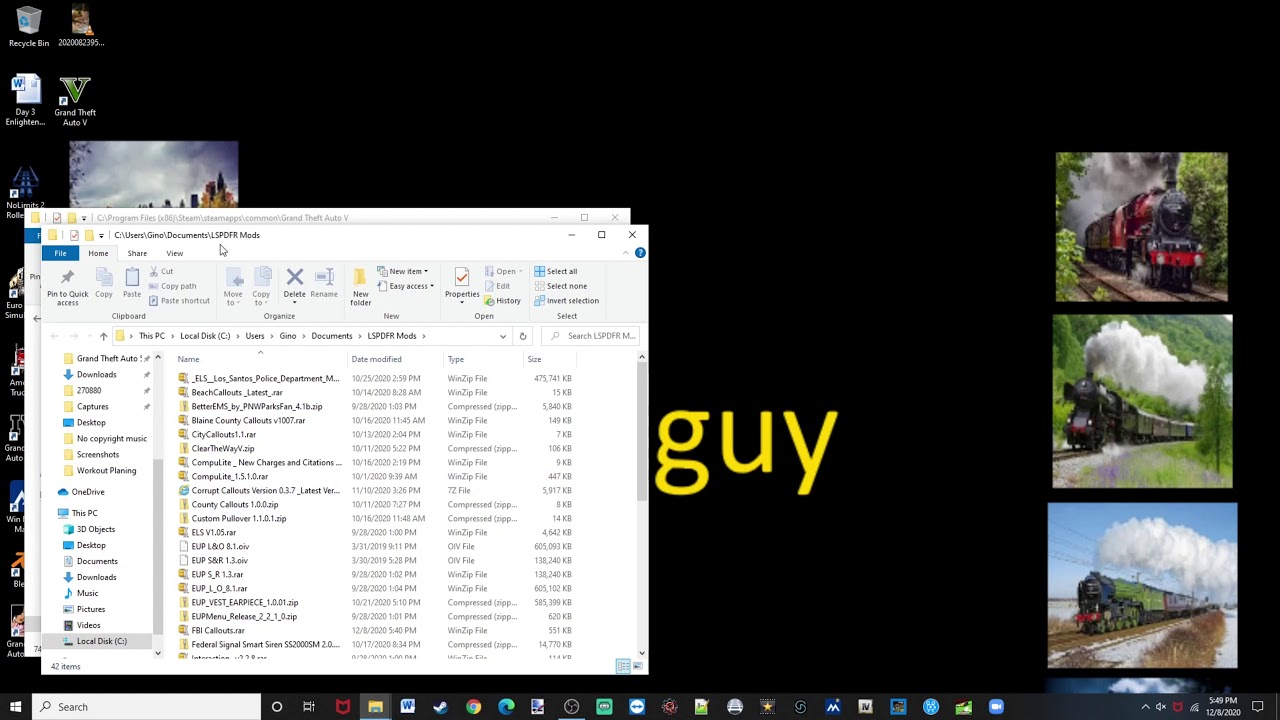1280x720 pixels.
Task: Click the Documents breadcrumb in address bar
Action: tap(332, 336)
